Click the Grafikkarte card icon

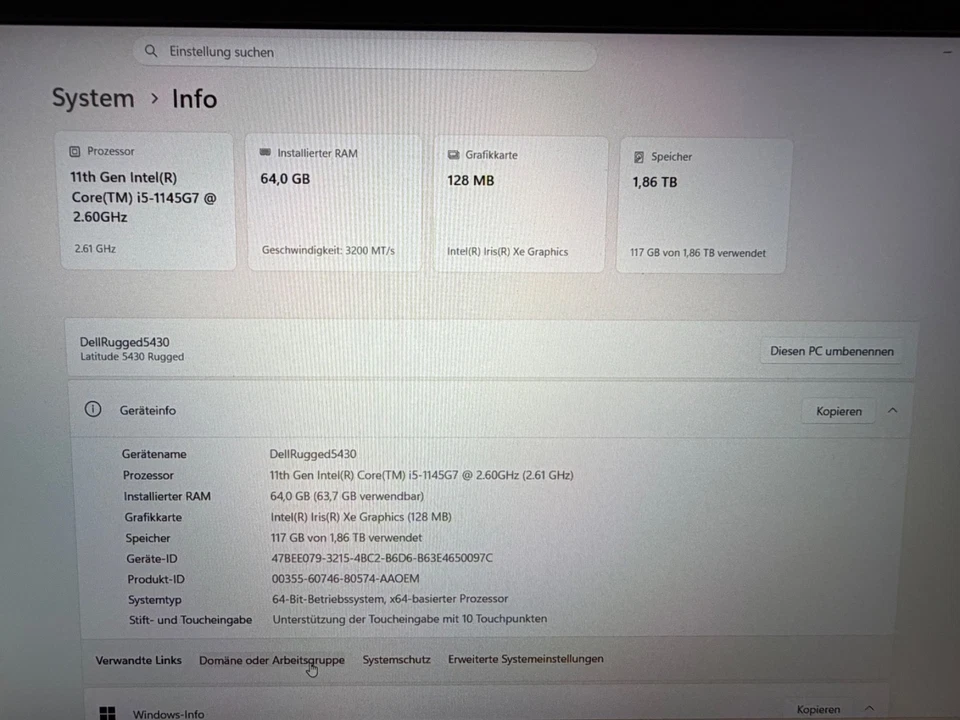[453, 155]
